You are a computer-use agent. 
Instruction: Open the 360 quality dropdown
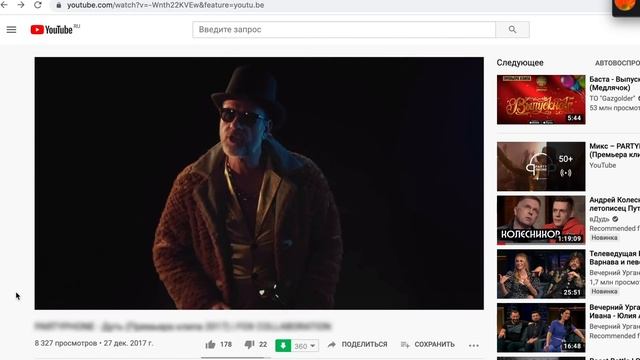pos(305,346)
